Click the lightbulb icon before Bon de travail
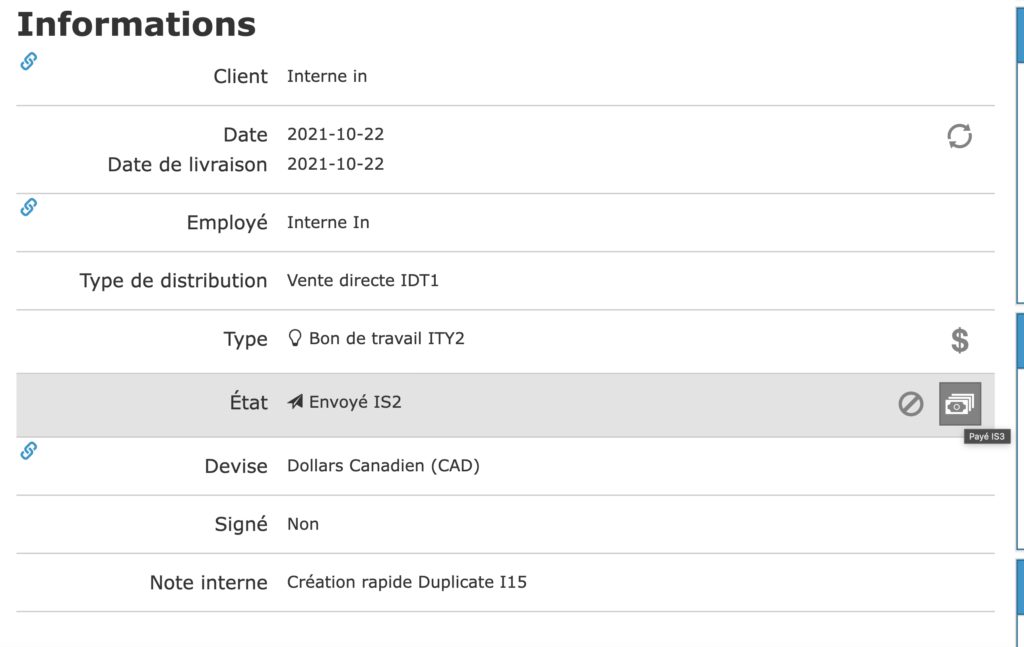Viewport: 1024px width, 647px height. tap(295, 339)
